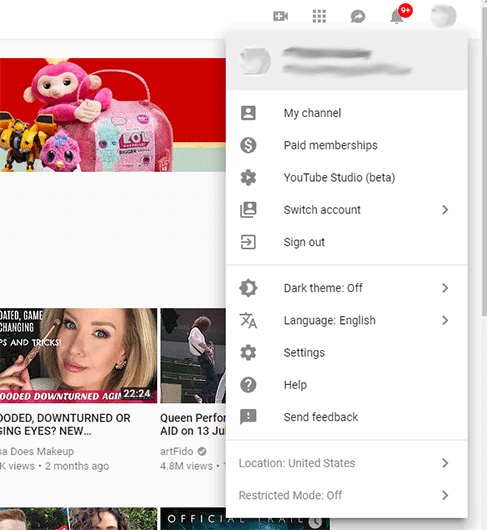Viewport: 487px width, 530px height.
Task: Open the makeup video thumbnail 22:24
Action: [x=78, y=356]
